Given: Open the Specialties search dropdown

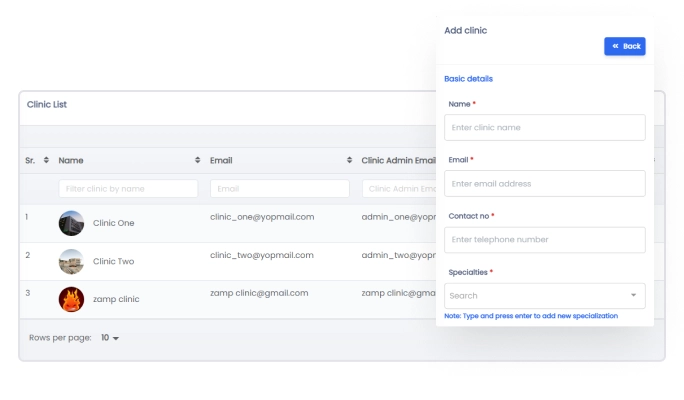Looking at the screenshot, I should pos(535,296).
